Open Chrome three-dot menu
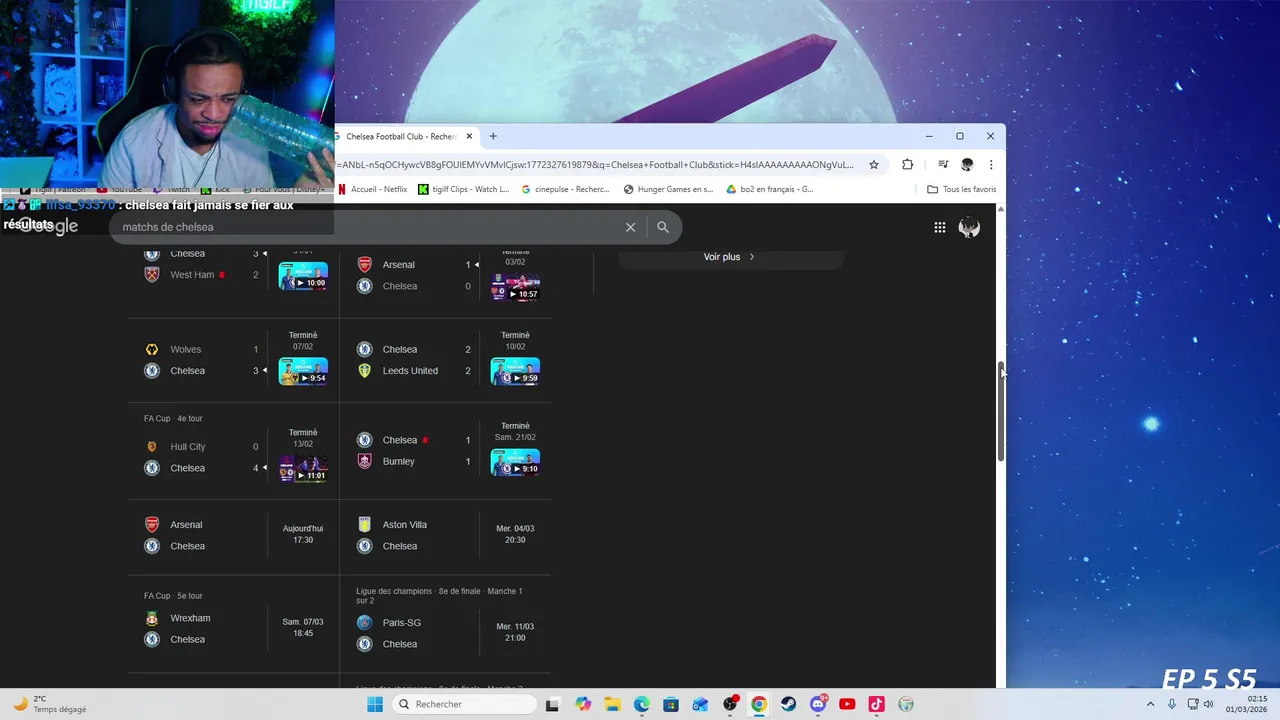Image resolution: width=1280 pixels, height=720 pixels. coord(991,165)
